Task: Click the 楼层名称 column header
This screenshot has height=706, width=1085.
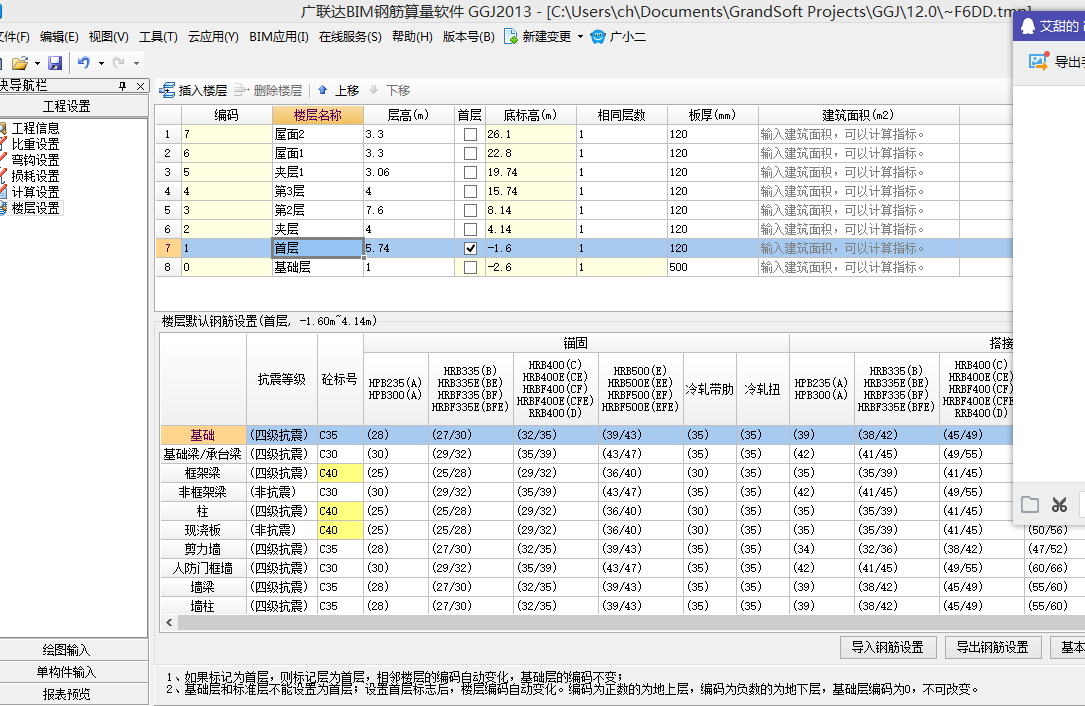Action: coord(318,115)
